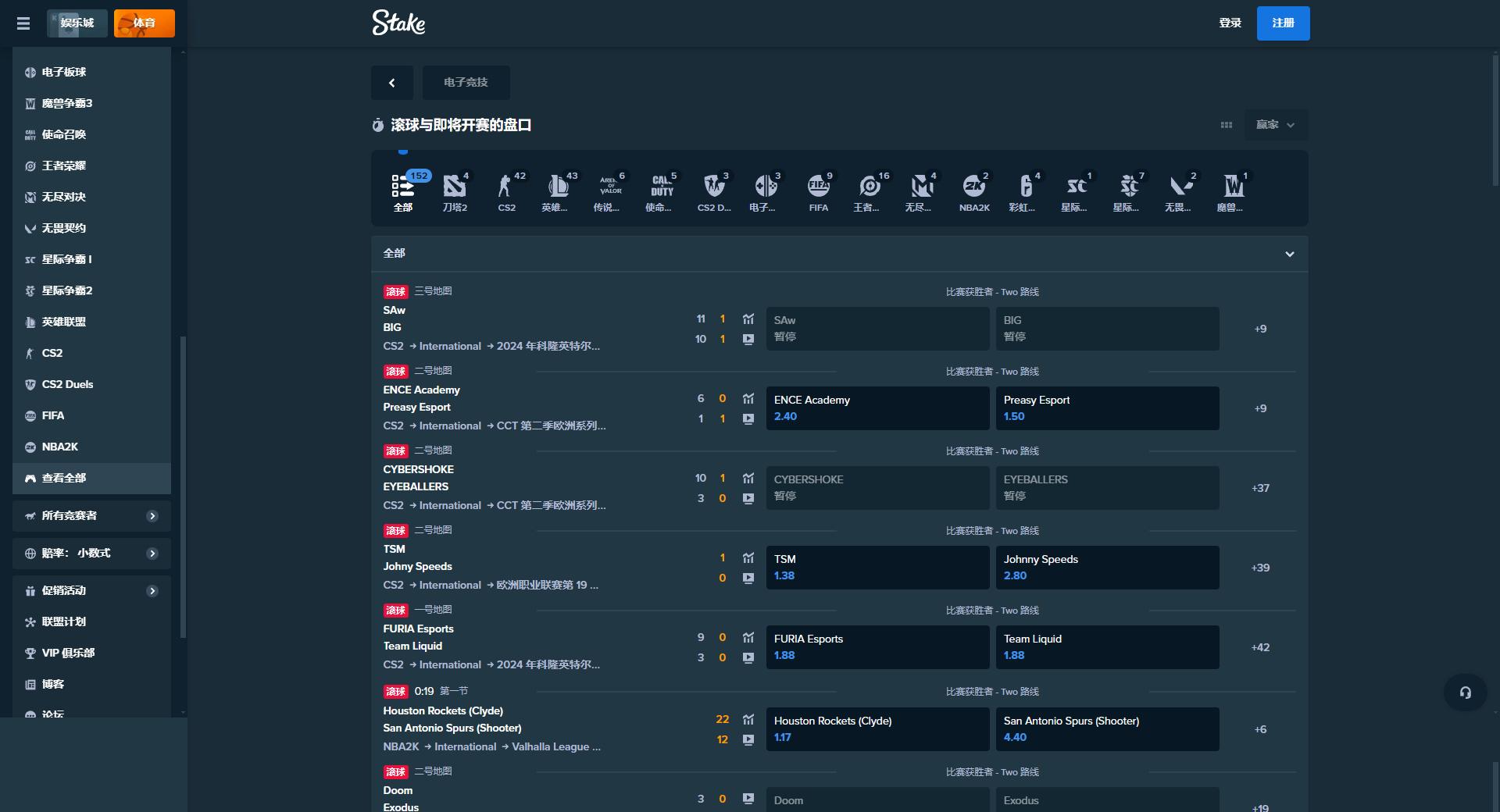Open 王者荣耀 in sidebar
1500x812 pixels.
tap(91, 166)
